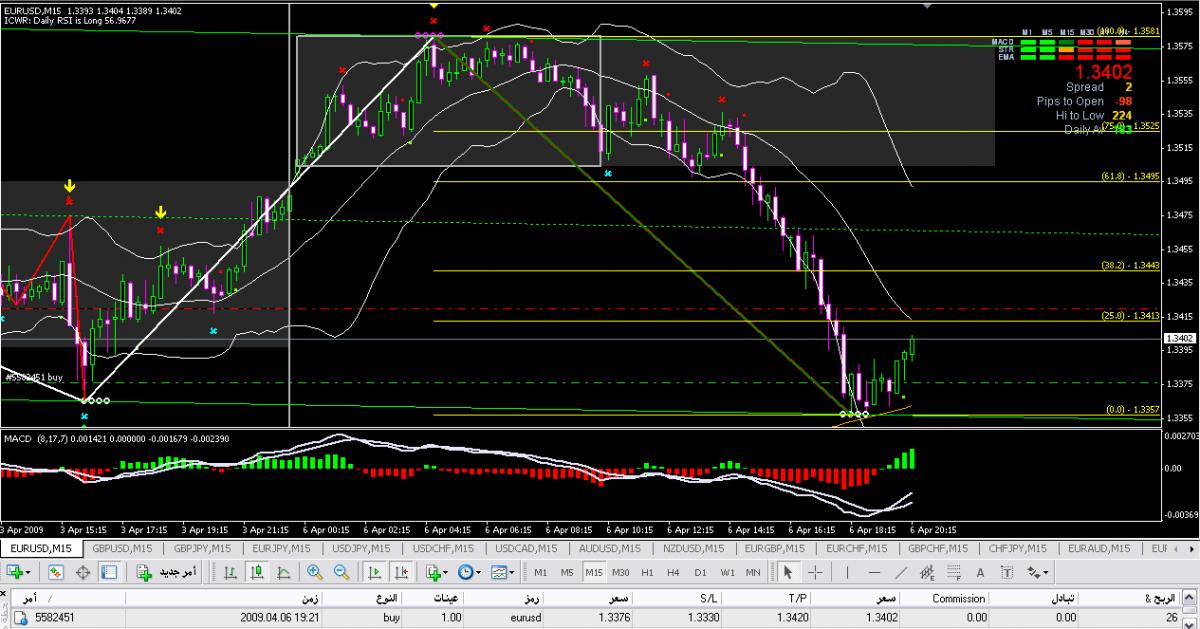Open the chart templates icon
This screenshot has width=1200, height=629.
[499, 572]
